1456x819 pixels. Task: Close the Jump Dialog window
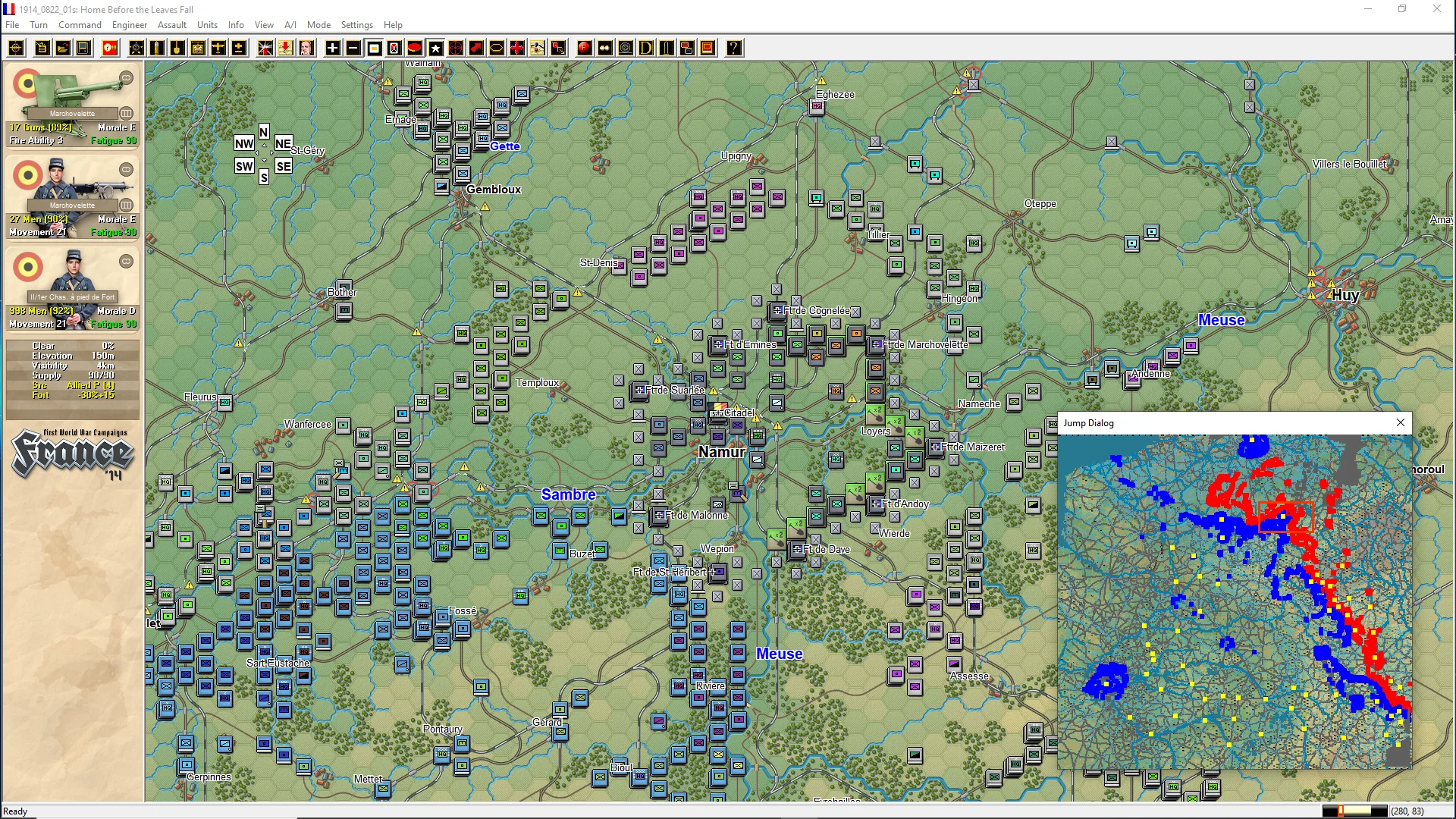[x=1401, y=423]
